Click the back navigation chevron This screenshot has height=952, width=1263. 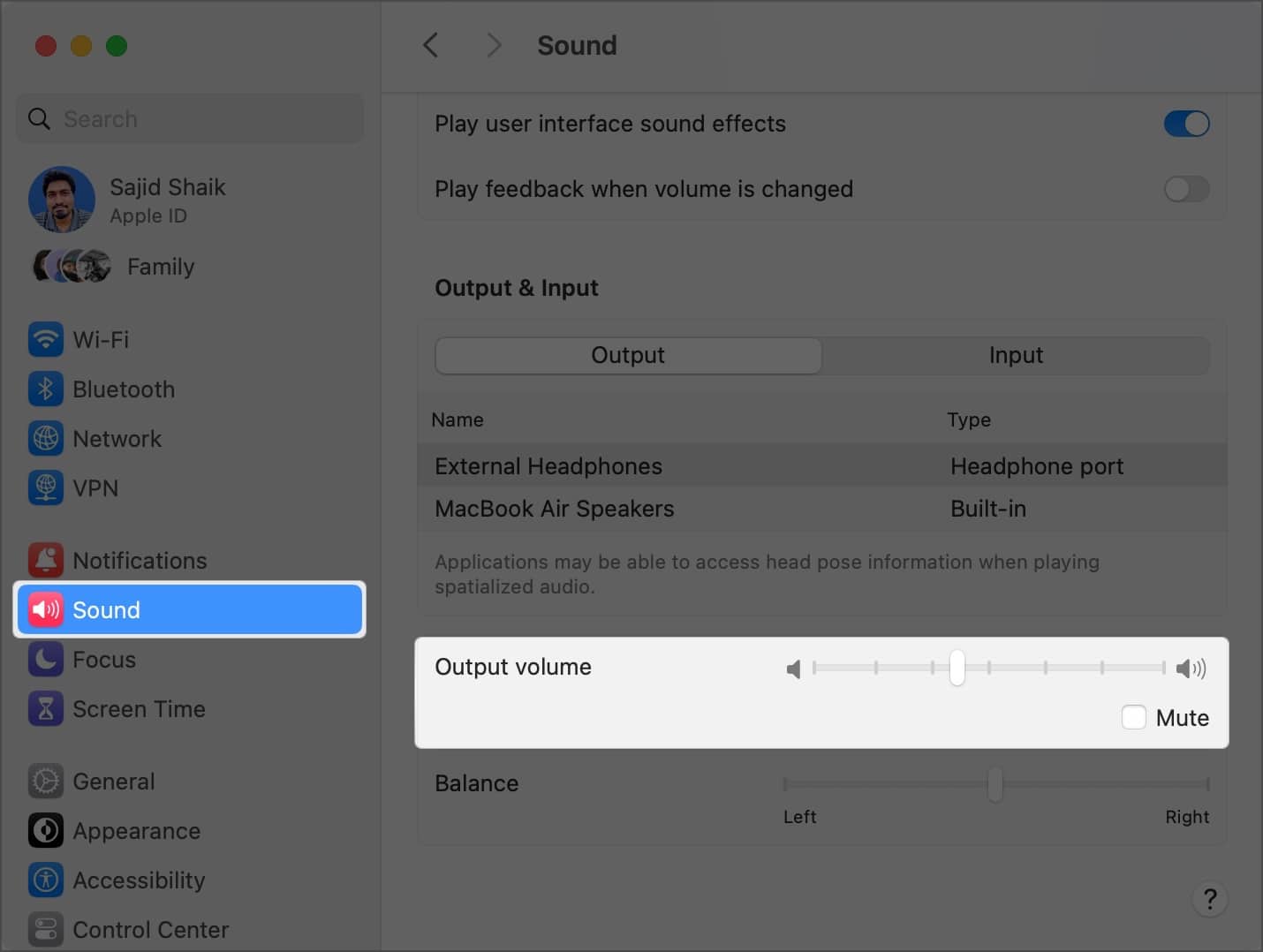click(x=430, y=45)
